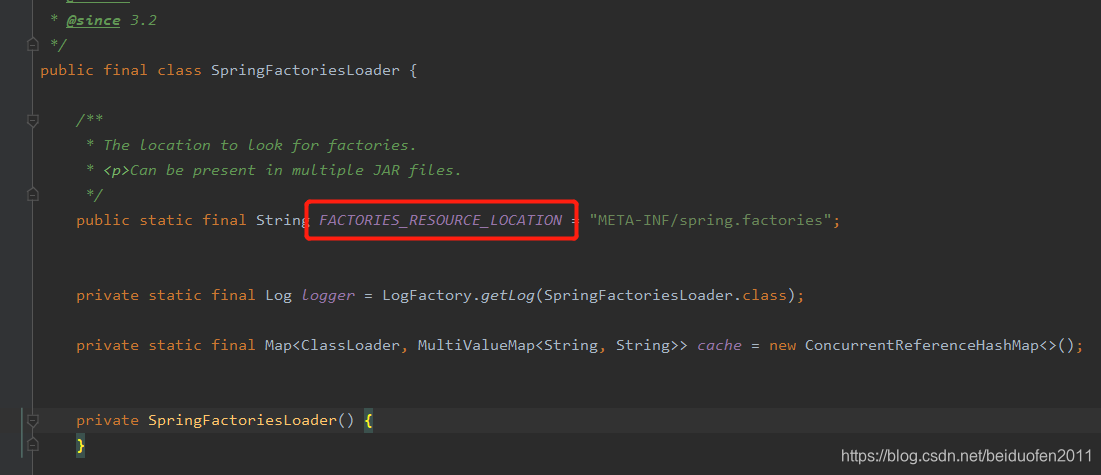Click the cache field name
This screenshot has height=475, width=1101.
click(x=719, y=345)
